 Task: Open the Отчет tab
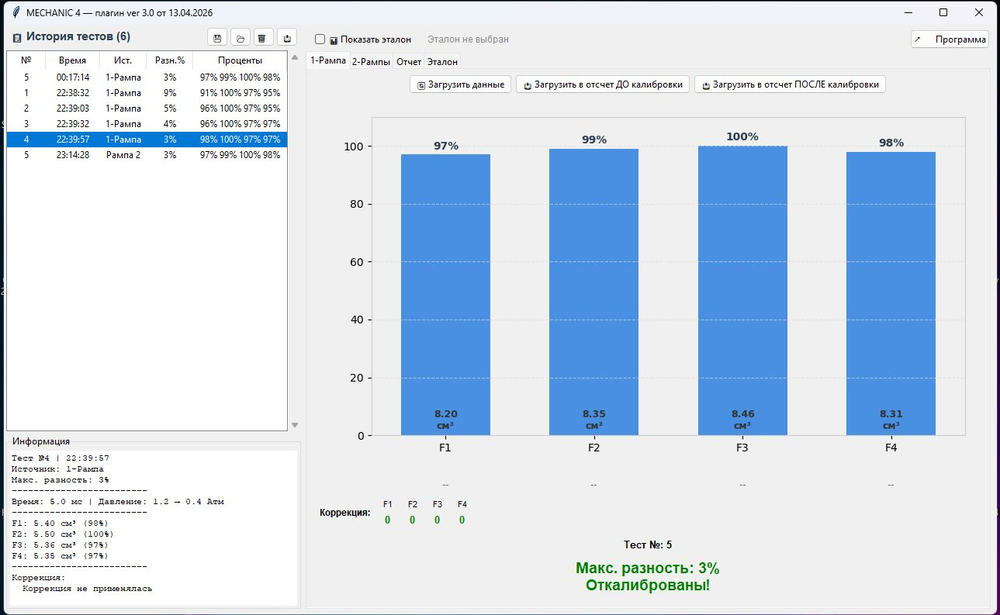click(409, 62)
